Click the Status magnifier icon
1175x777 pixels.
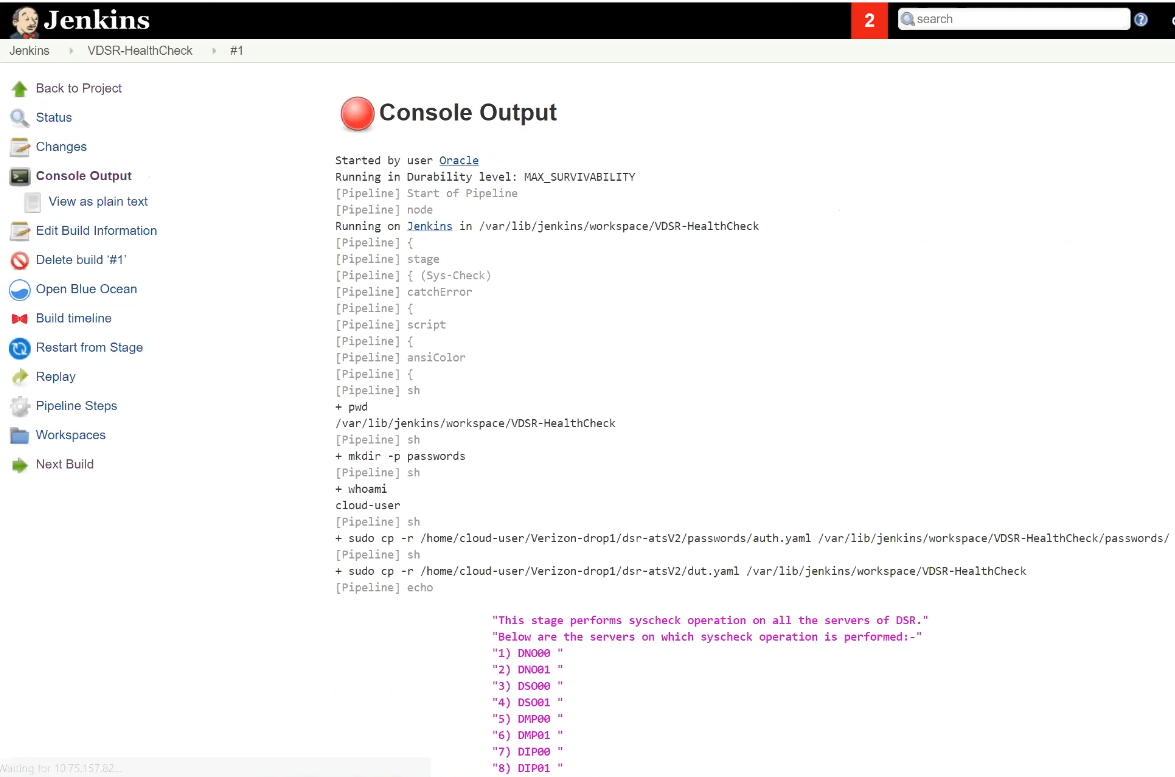[x=19, y=118]
